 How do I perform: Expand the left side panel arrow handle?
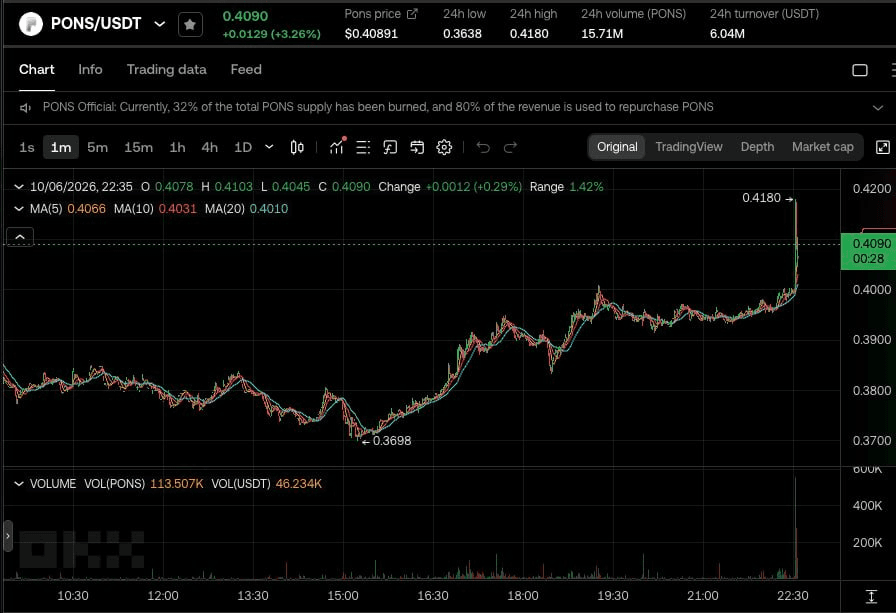point(7,536)
